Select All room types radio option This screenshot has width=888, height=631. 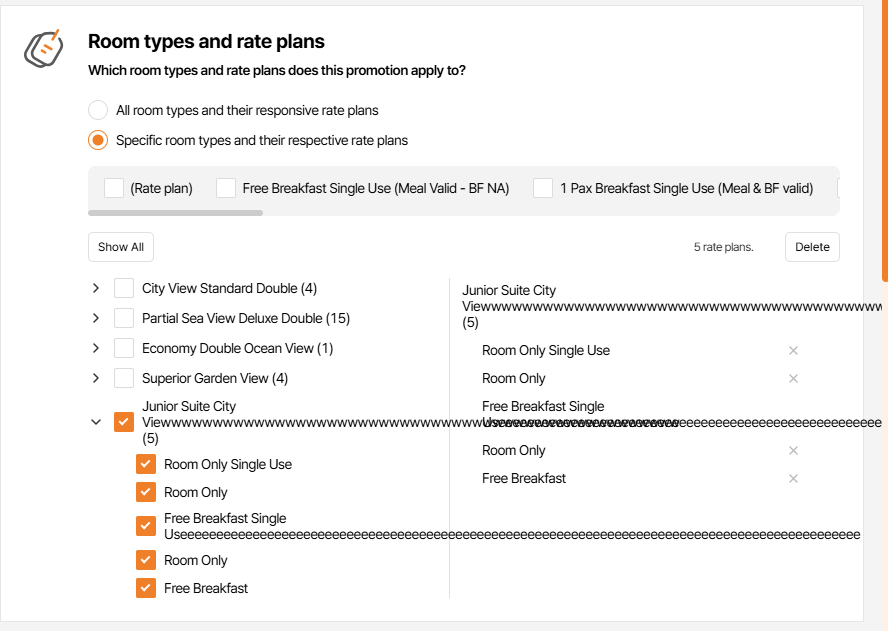pyautogui.click(x=98, y=110)
